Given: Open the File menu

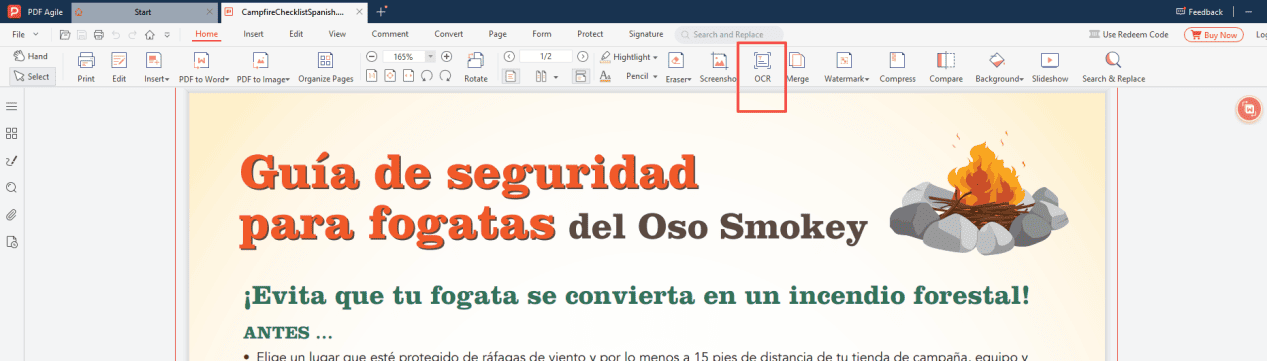Looking at the screenshot, I should pos(25,34).
